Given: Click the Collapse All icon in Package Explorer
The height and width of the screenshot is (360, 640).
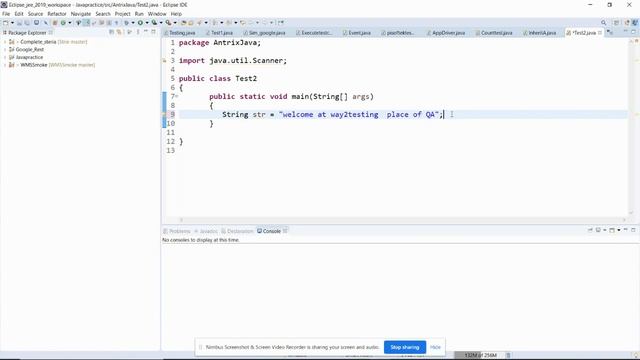Looking at the screenshot, I should click(111, 32).
